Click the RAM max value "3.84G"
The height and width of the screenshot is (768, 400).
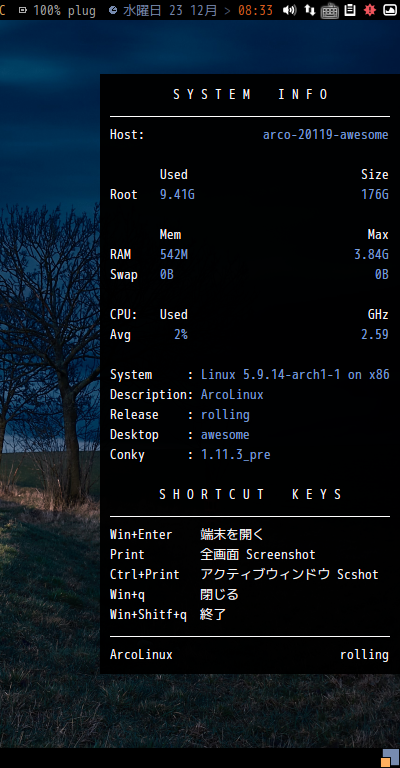tap(372, 255)
